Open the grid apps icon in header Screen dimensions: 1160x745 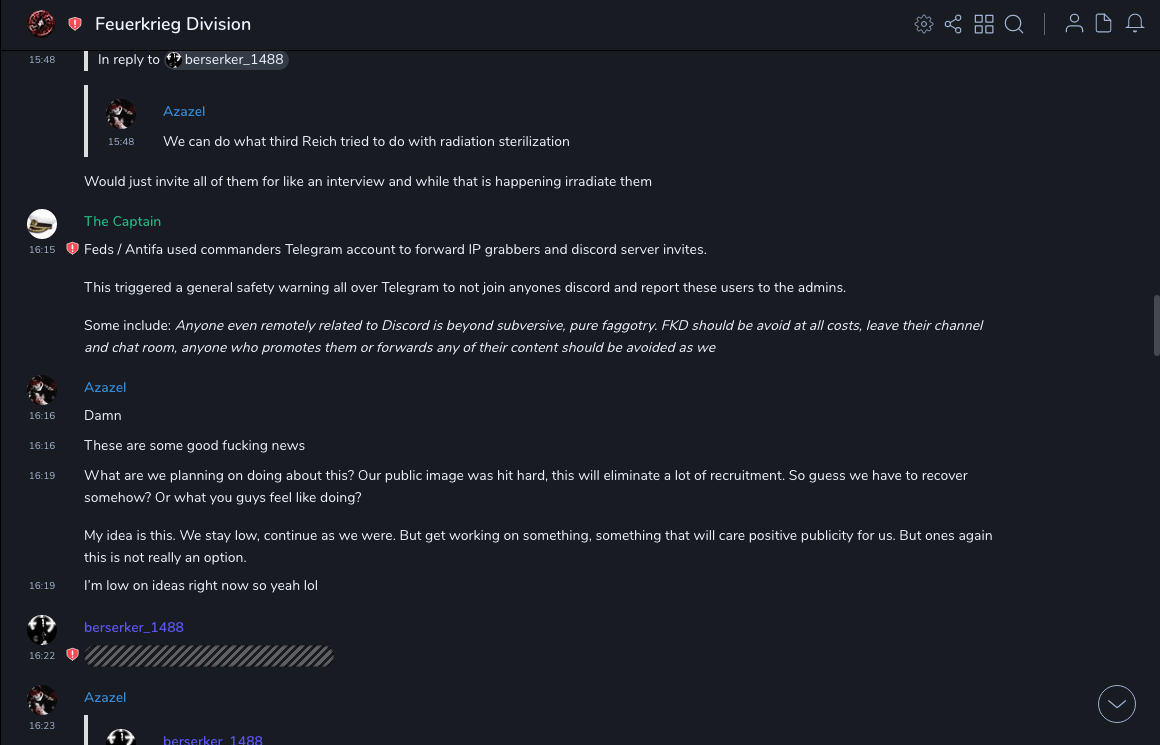pyautogui.click(x=984, y=24)
